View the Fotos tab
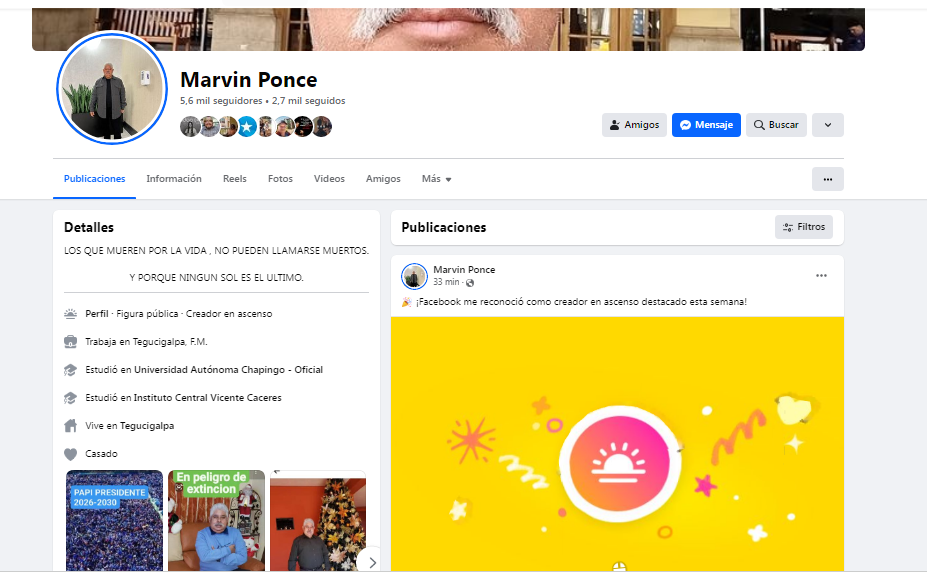927x578 pixels. pos(280,178)
